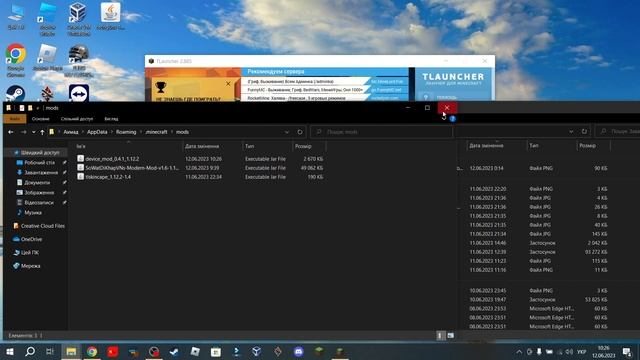The width and height of the screenshot is (640, 360).
Task: Go up one folder level
Action: point(42,132)
